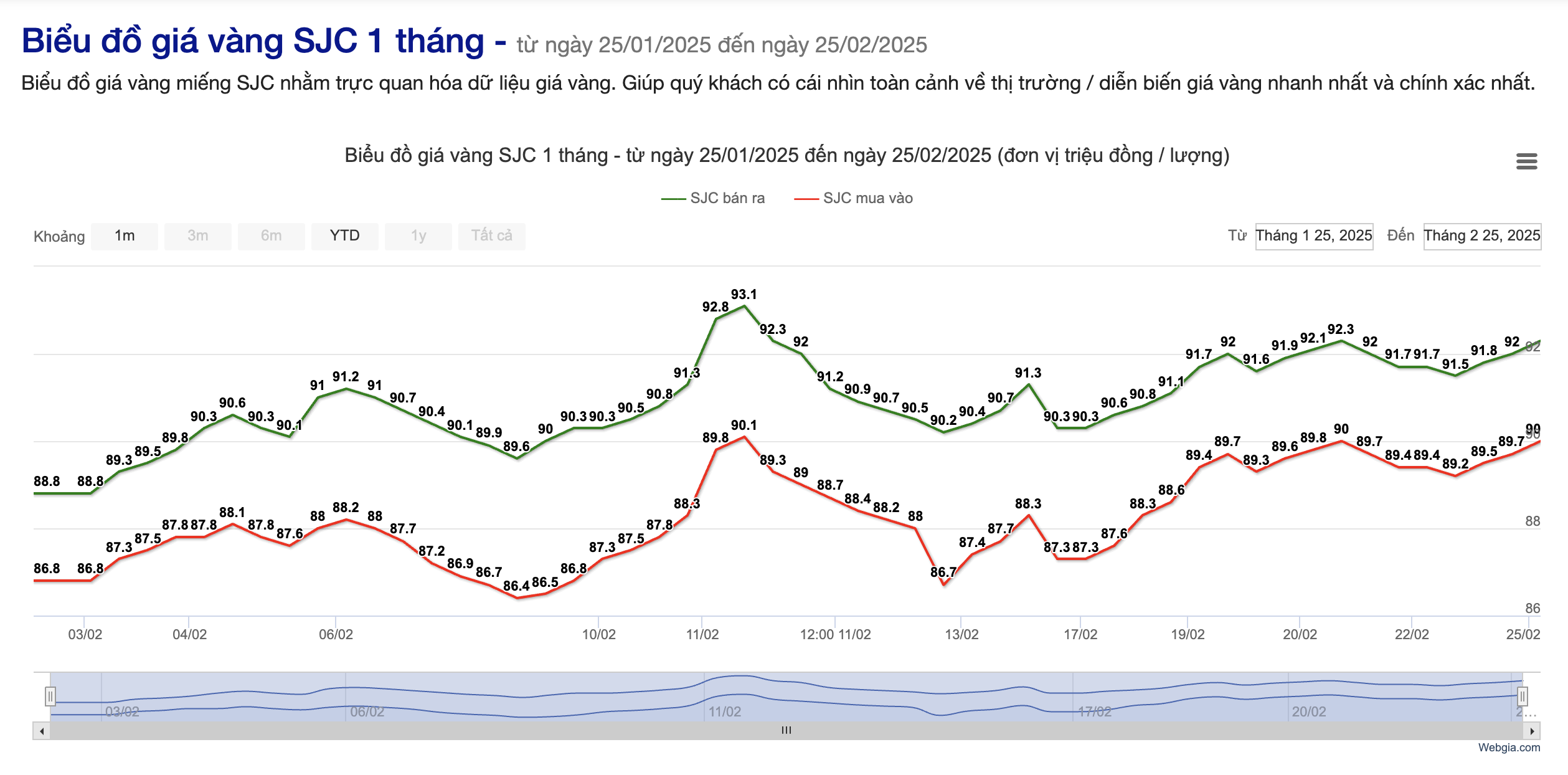
Task: Open the Từ start date field
Action: 1314,236
